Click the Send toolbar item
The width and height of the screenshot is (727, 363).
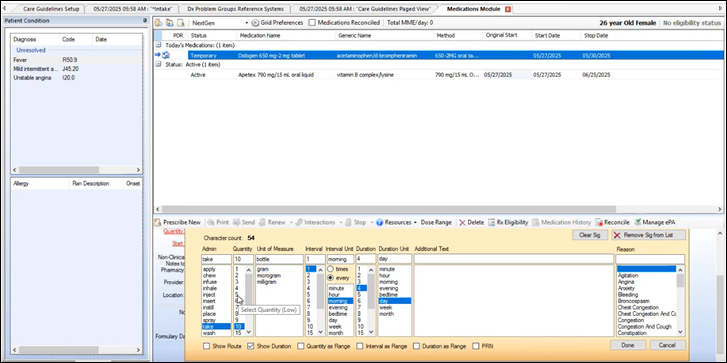[244, 223]
